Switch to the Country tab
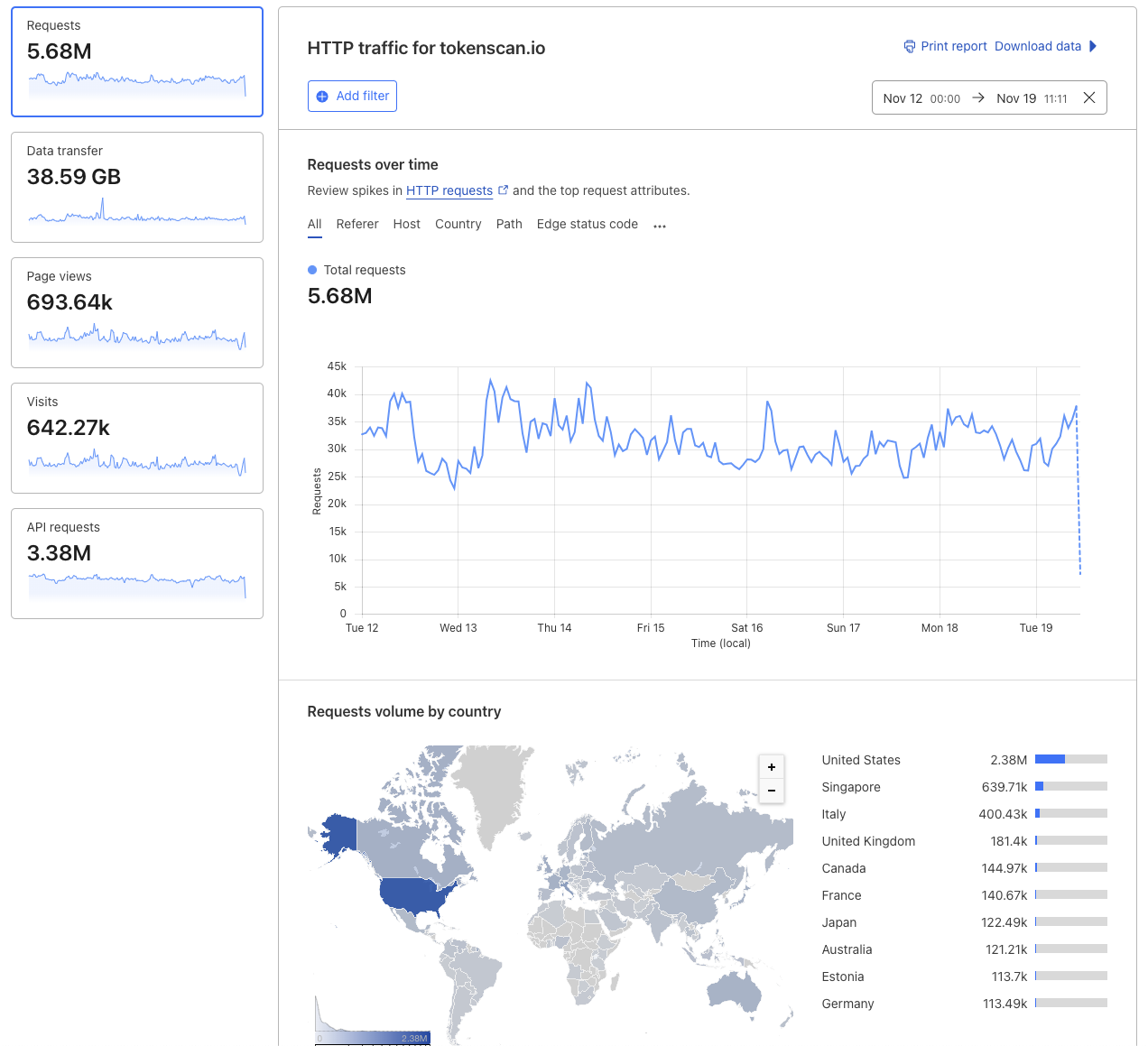Viewport: 1148px width, 1046px height. point(458,224)
